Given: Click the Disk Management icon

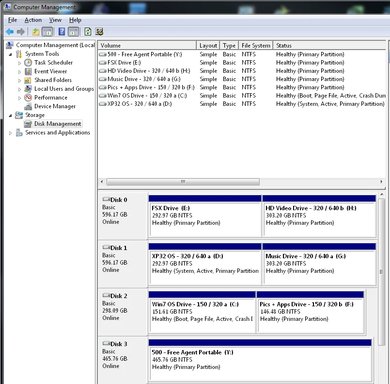Looking at the screenshot, I should pos(28,124).
